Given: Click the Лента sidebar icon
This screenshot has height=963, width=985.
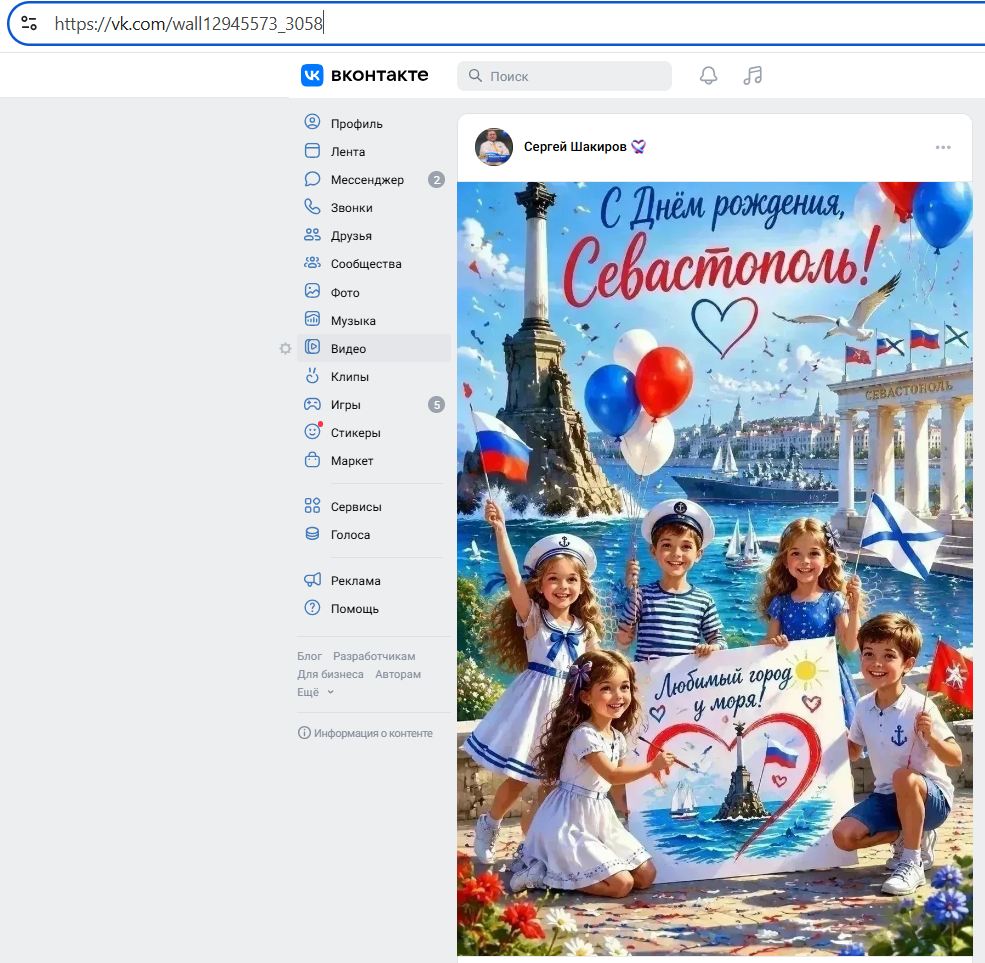Looking at the screenshot, I should pos(312,150).
